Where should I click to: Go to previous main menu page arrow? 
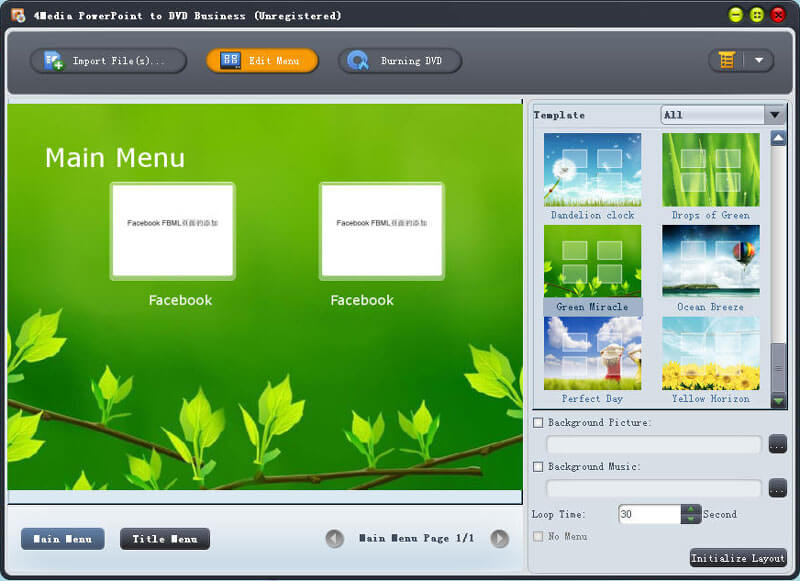point(335,539)
